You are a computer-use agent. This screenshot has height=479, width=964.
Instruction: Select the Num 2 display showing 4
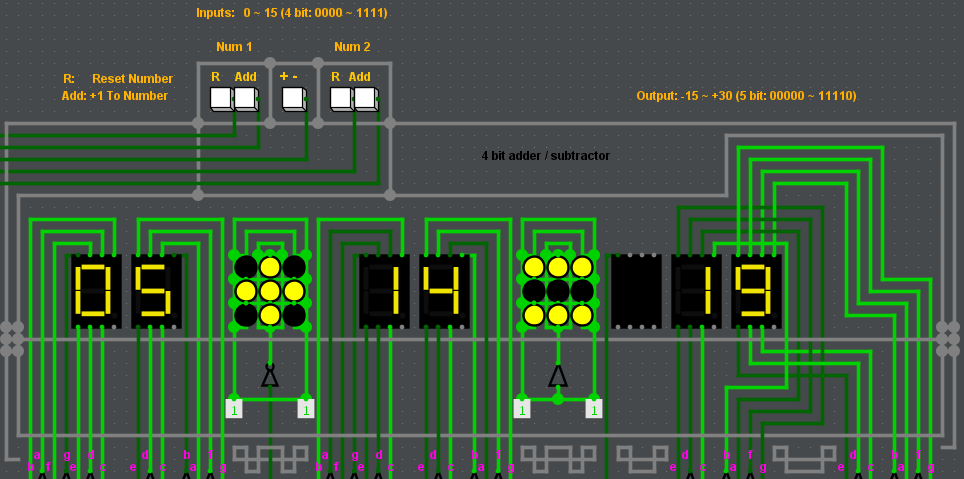444,291
